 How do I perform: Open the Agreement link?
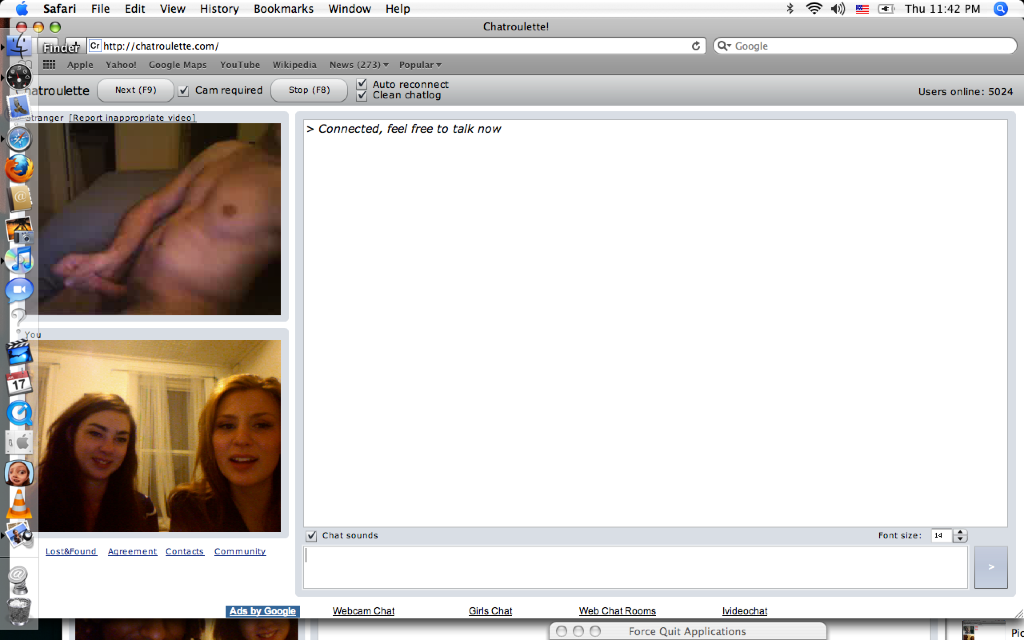pyautogui.click(x=133, y=552)
